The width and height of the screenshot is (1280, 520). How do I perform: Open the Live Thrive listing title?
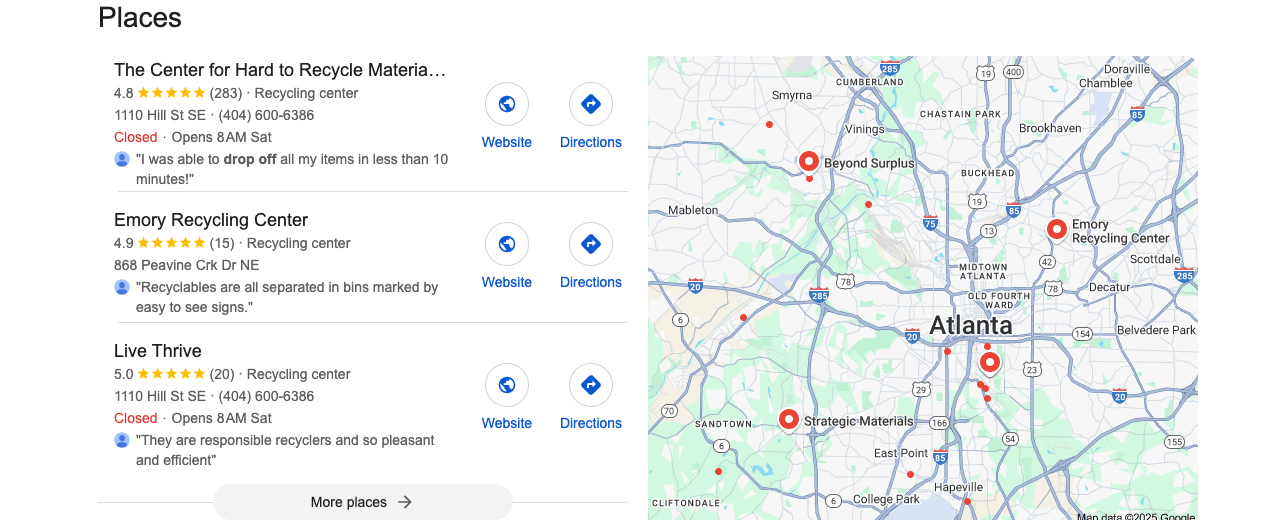click(158, 351)
